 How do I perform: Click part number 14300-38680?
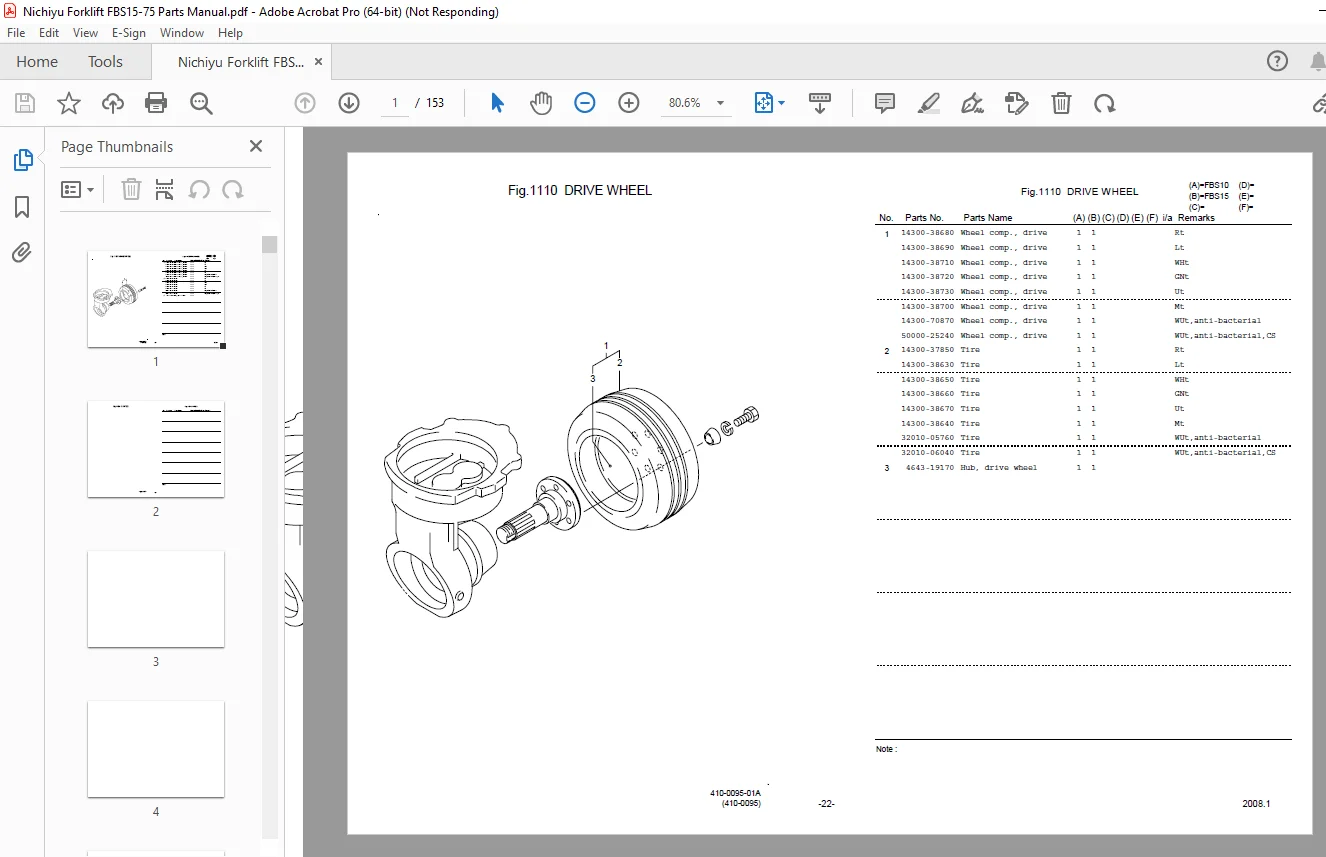tap(927, 233)
